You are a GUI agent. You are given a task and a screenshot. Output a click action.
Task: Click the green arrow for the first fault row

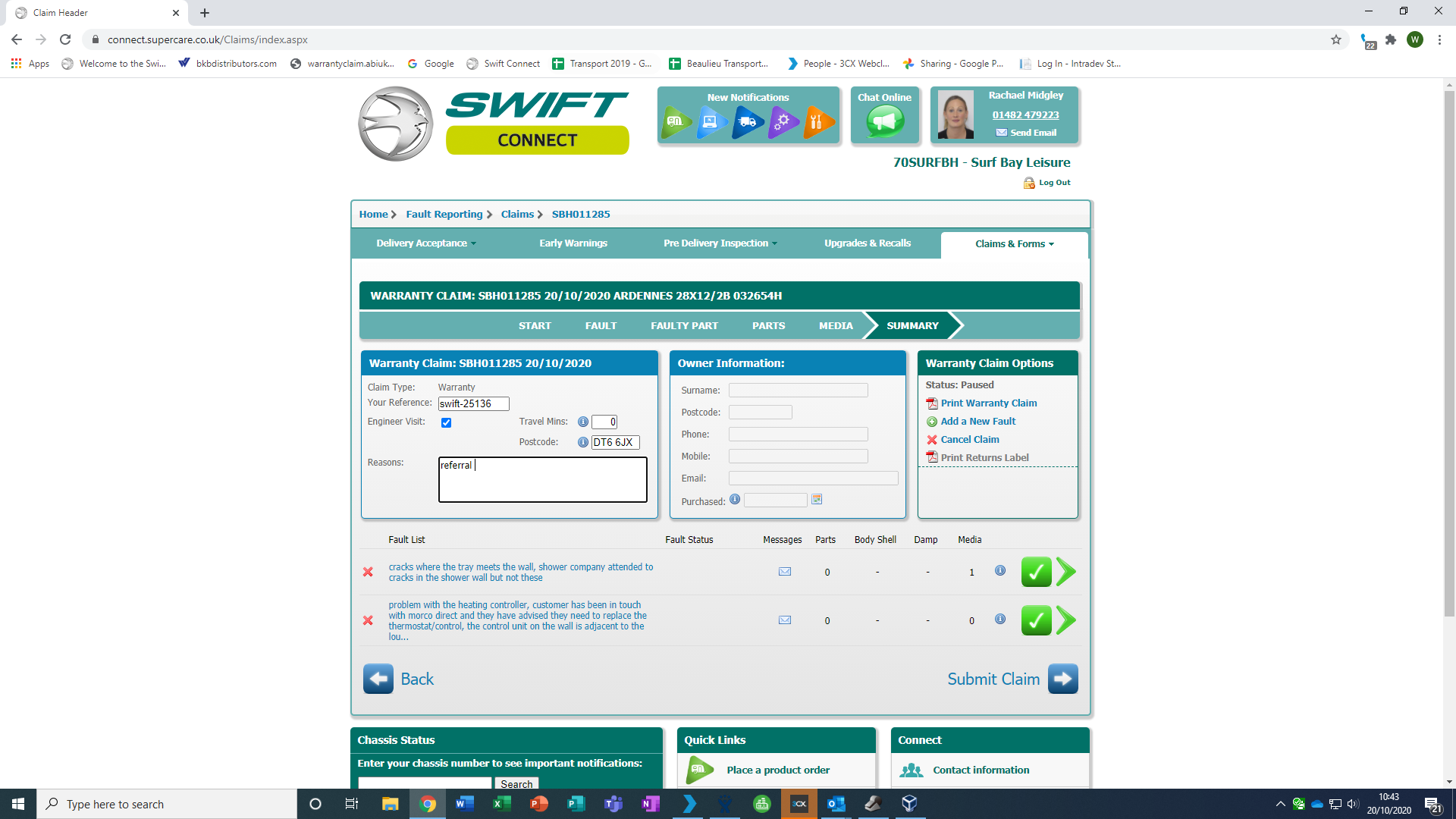pos(1066,572)
